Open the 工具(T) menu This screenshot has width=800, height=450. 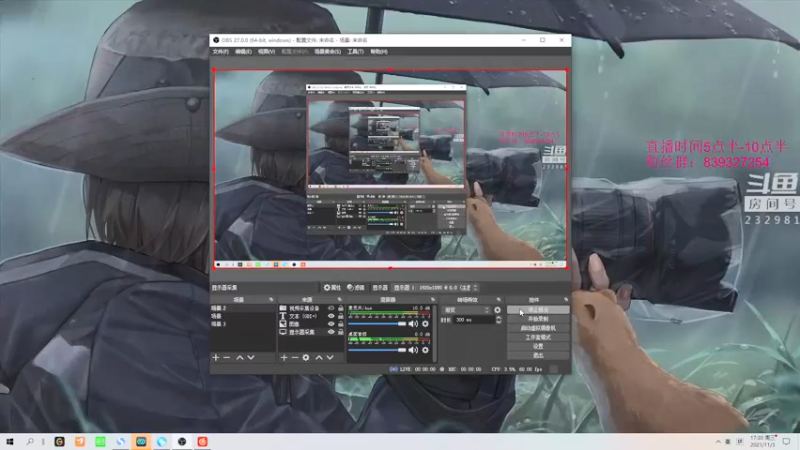[355, 52]
